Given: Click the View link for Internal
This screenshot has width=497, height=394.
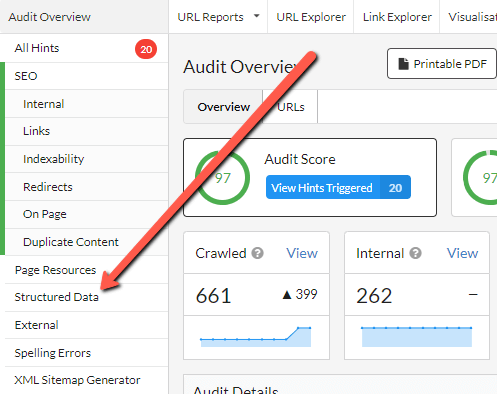Looking at the screenshot, I should (x=462, y=253).
